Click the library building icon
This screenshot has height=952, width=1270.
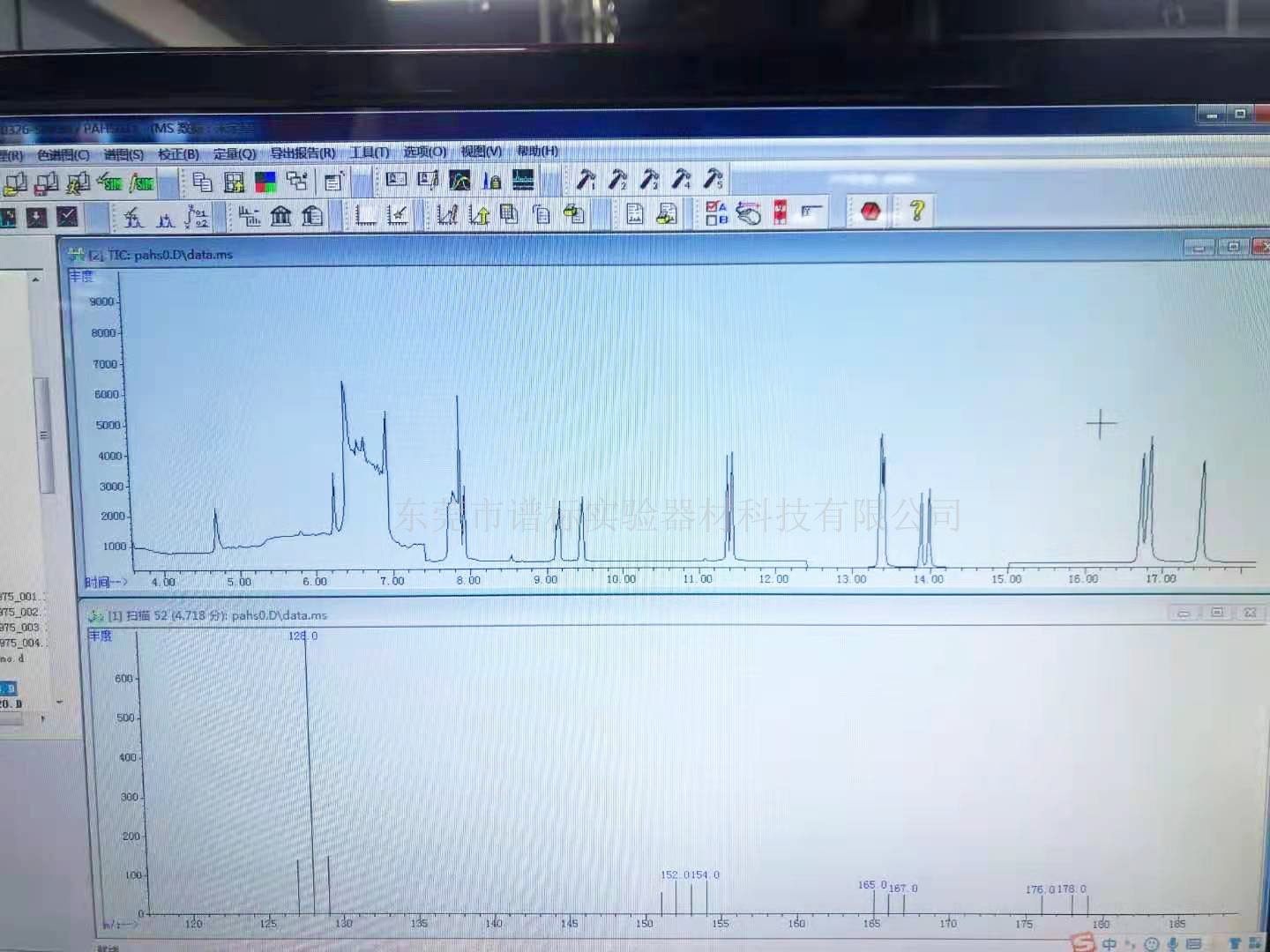281,215
